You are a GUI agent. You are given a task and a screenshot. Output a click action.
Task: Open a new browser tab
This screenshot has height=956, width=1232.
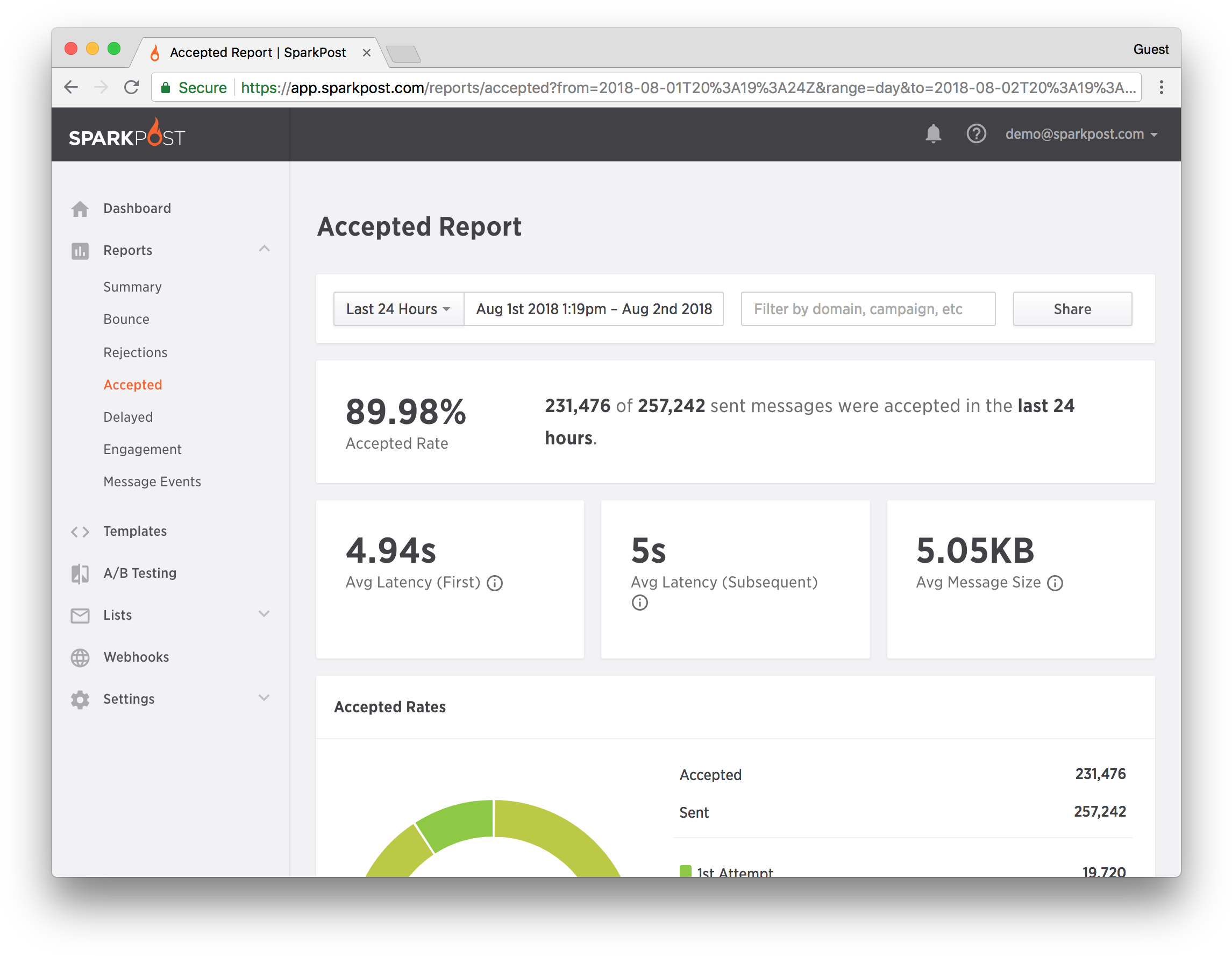404,54
